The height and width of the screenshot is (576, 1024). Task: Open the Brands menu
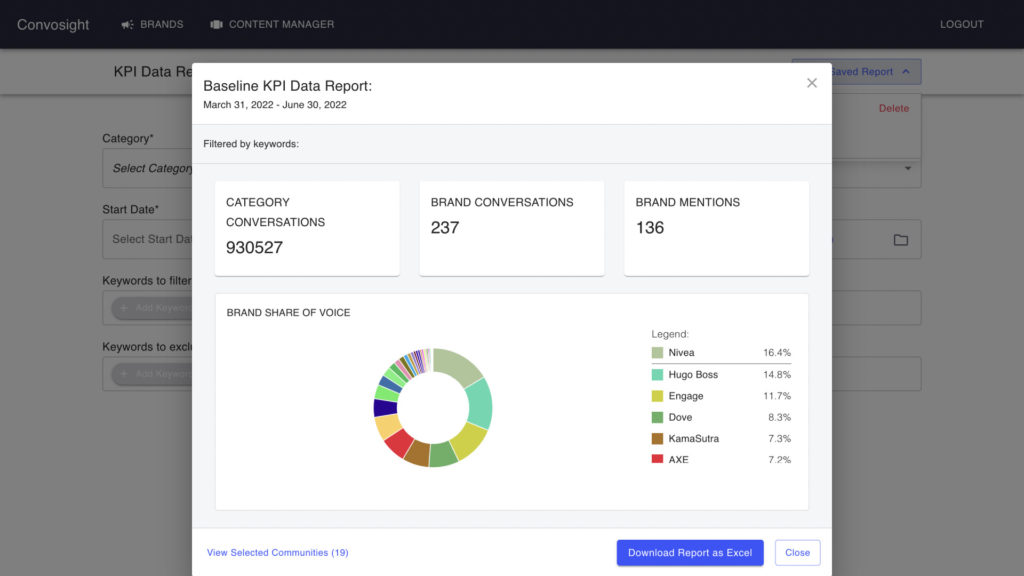click(161, 24)
